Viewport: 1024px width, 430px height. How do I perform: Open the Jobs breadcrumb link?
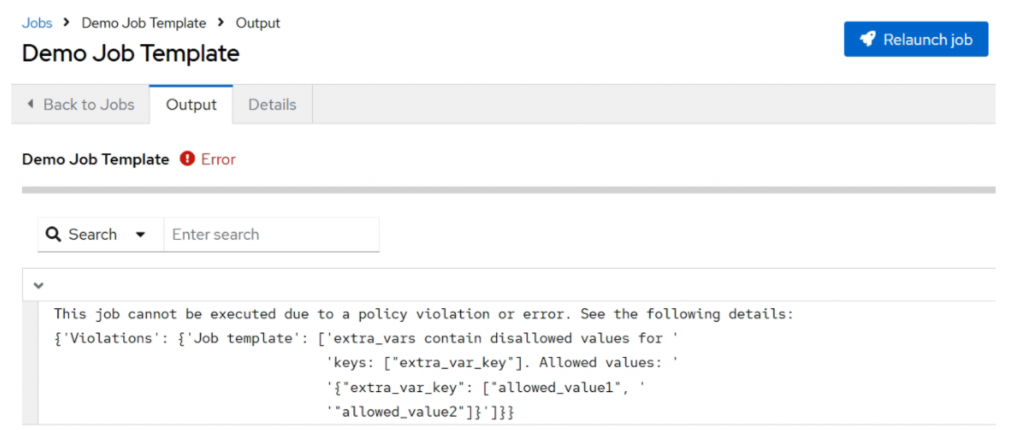[x=37, y=23]
